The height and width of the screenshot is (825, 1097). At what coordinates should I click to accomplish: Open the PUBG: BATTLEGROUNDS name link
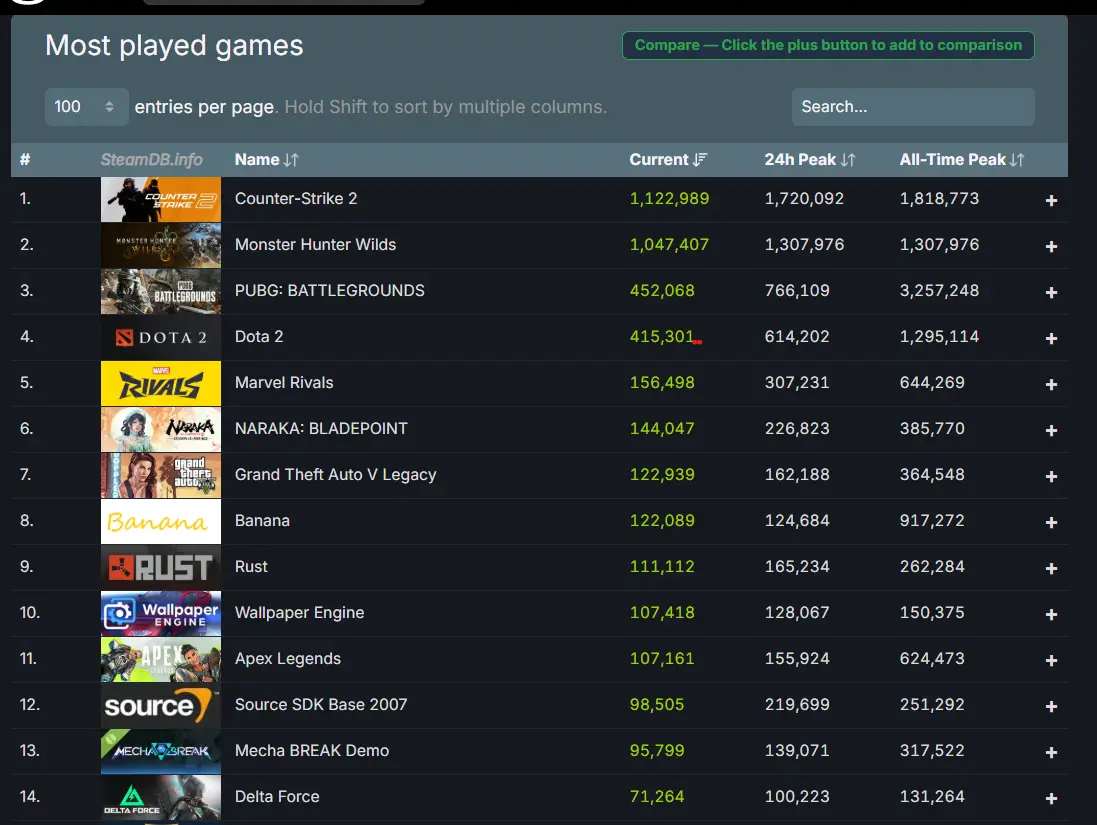tap(330, 291)
